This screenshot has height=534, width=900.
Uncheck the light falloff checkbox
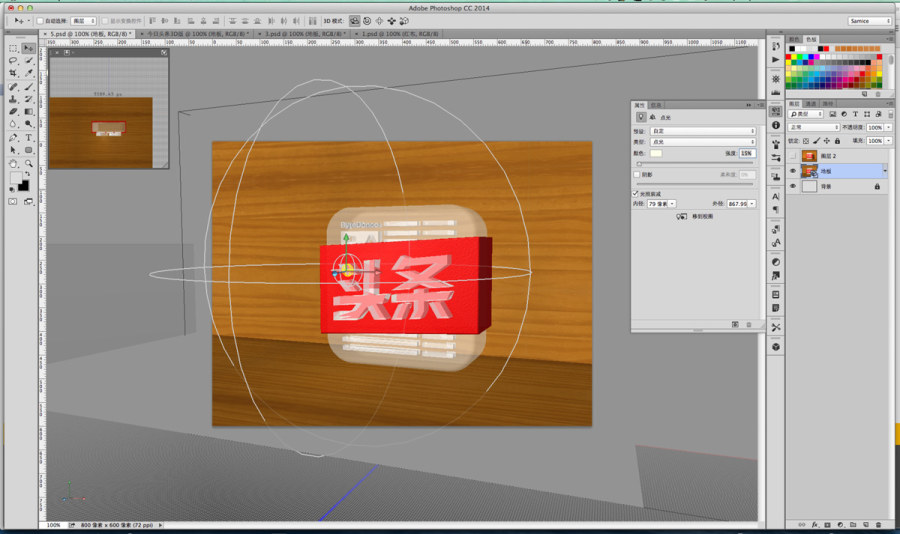[636, 194]
